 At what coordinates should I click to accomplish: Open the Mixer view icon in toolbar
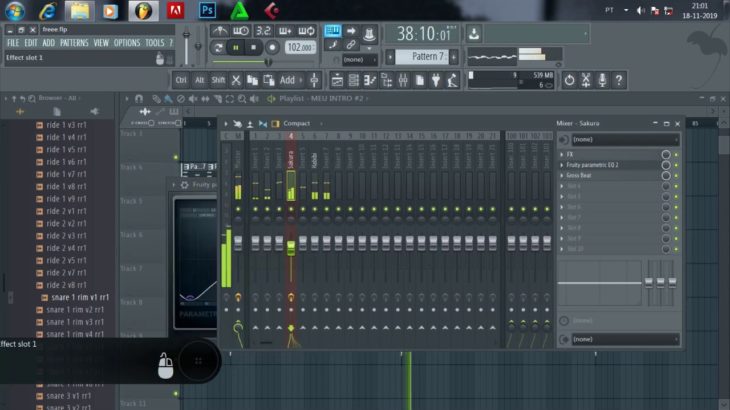tap(403, 81)
